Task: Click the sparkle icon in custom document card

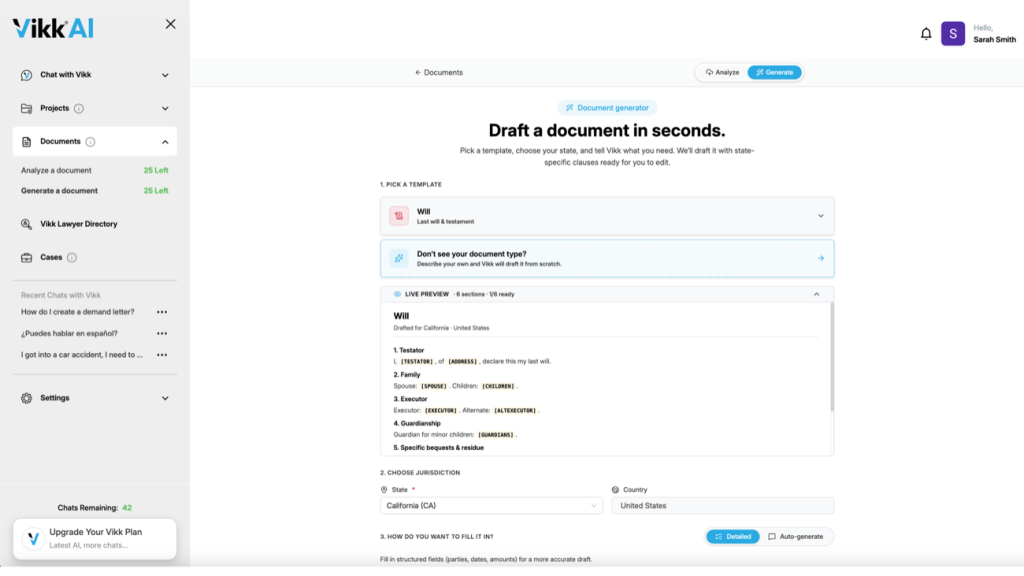Action: 399,259
